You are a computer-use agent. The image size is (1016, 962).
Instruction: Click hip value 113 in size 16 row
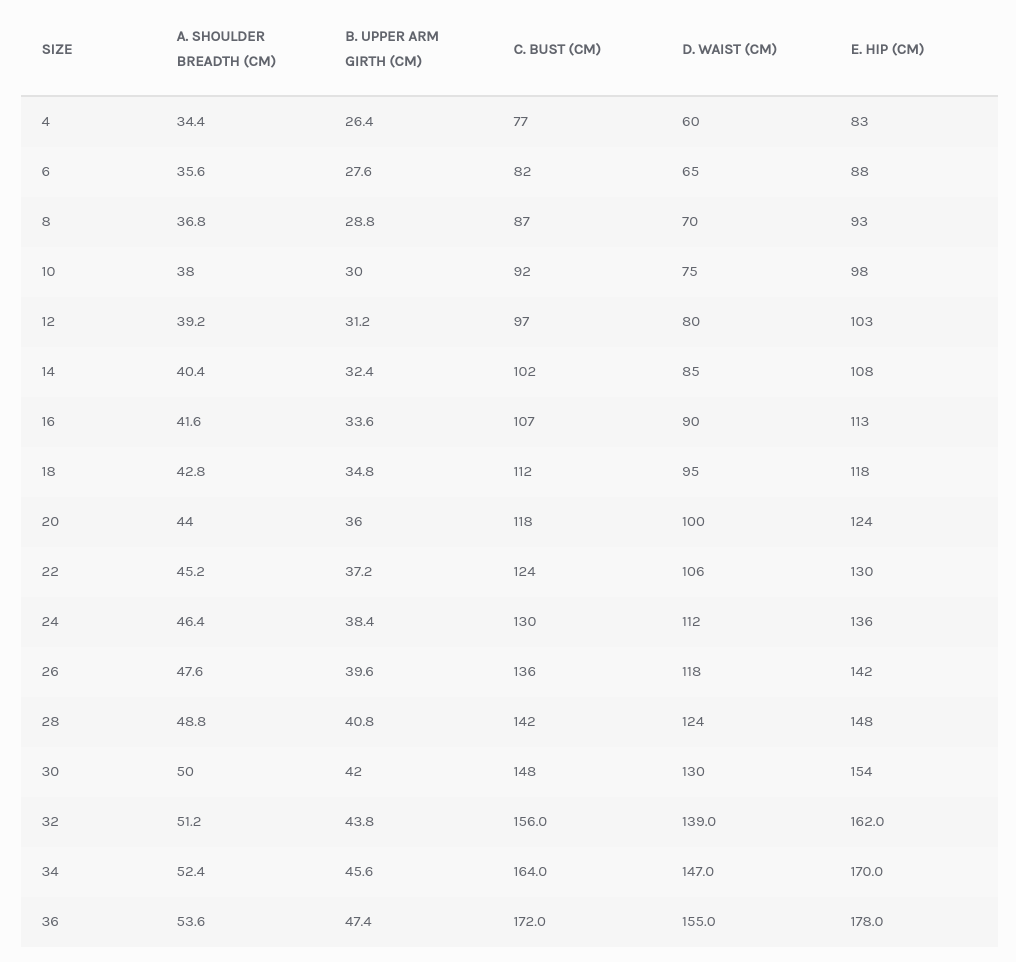[x=860, y=421]
